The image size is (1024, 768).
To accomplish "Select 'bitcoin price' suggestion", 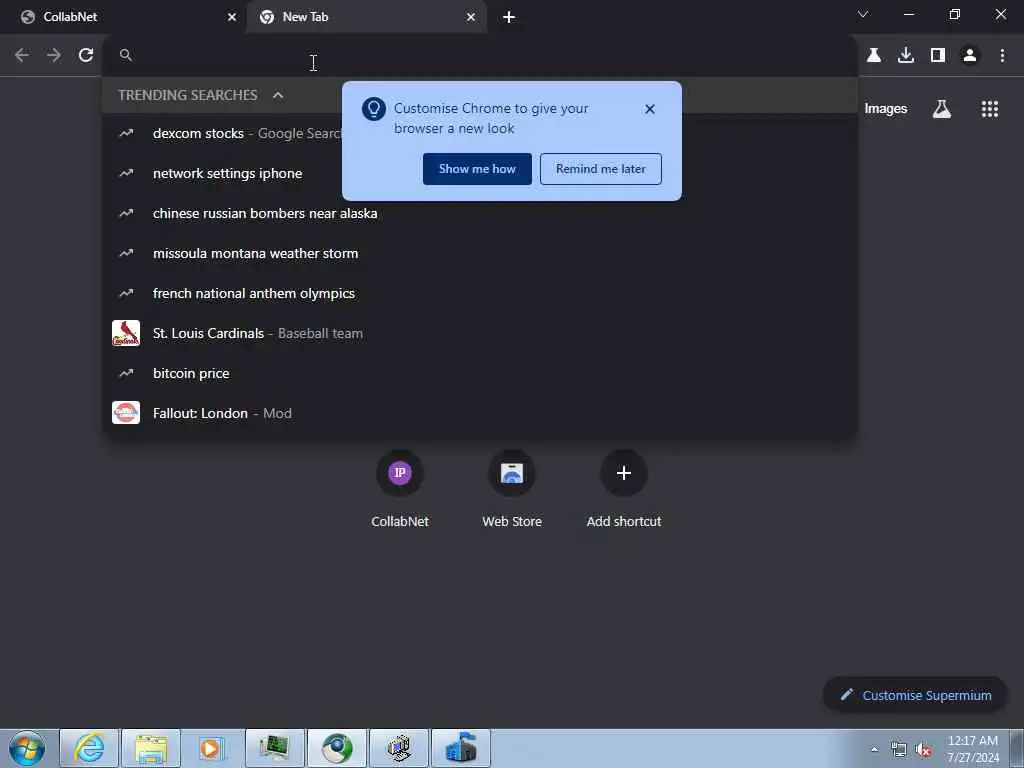I will tap(480, 373).
